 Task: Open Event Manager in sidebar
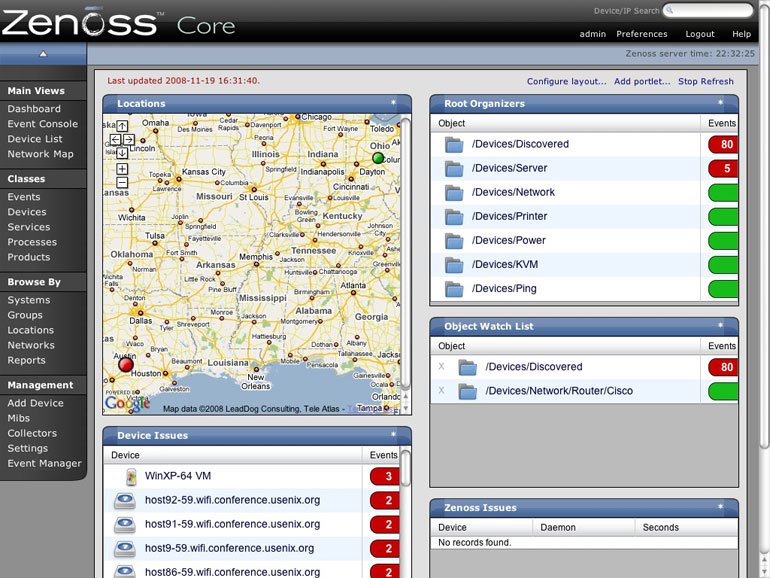coord(44,464)
